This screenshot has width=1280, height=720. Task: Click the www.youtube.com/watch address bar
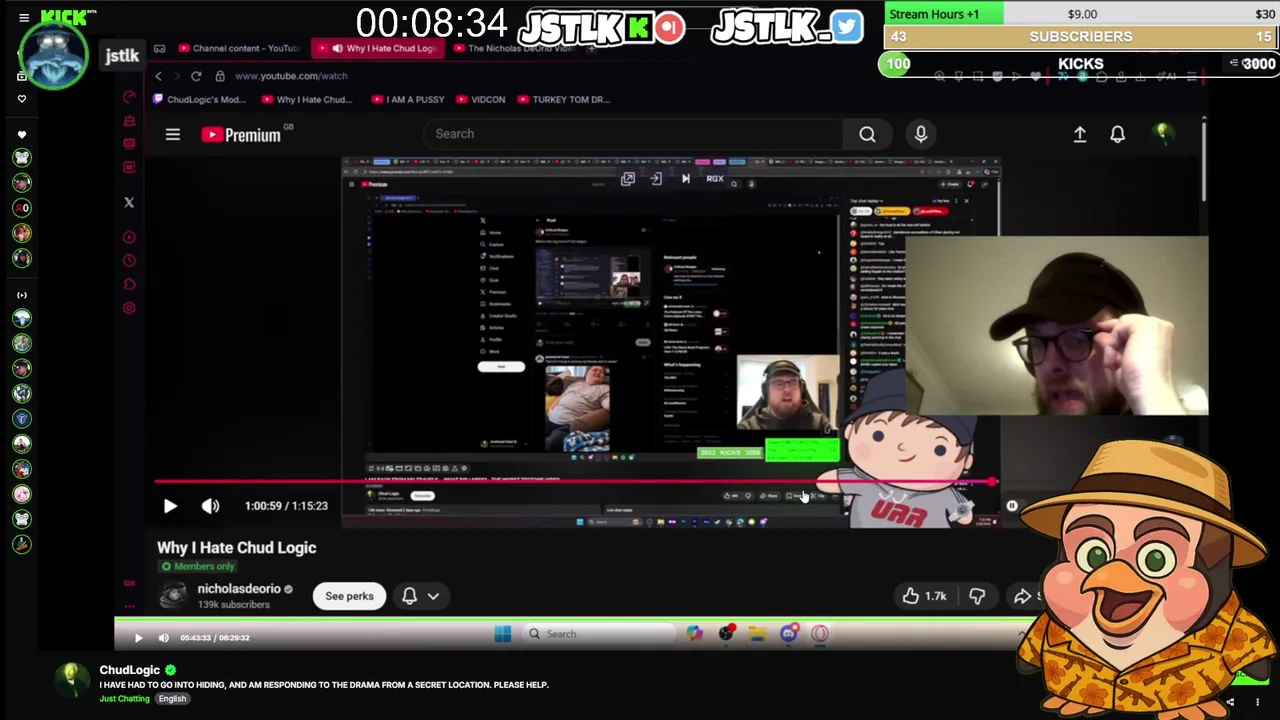click(291, 76)
